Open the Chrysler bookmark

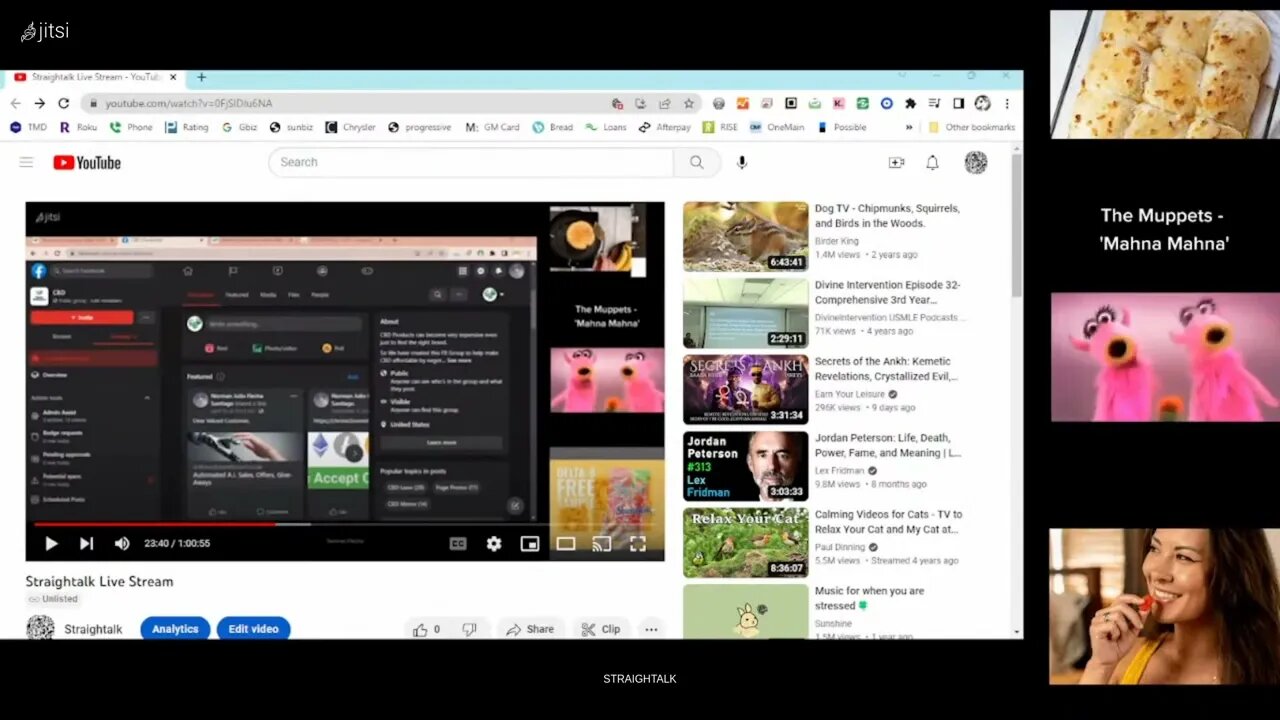pos(350,127)
